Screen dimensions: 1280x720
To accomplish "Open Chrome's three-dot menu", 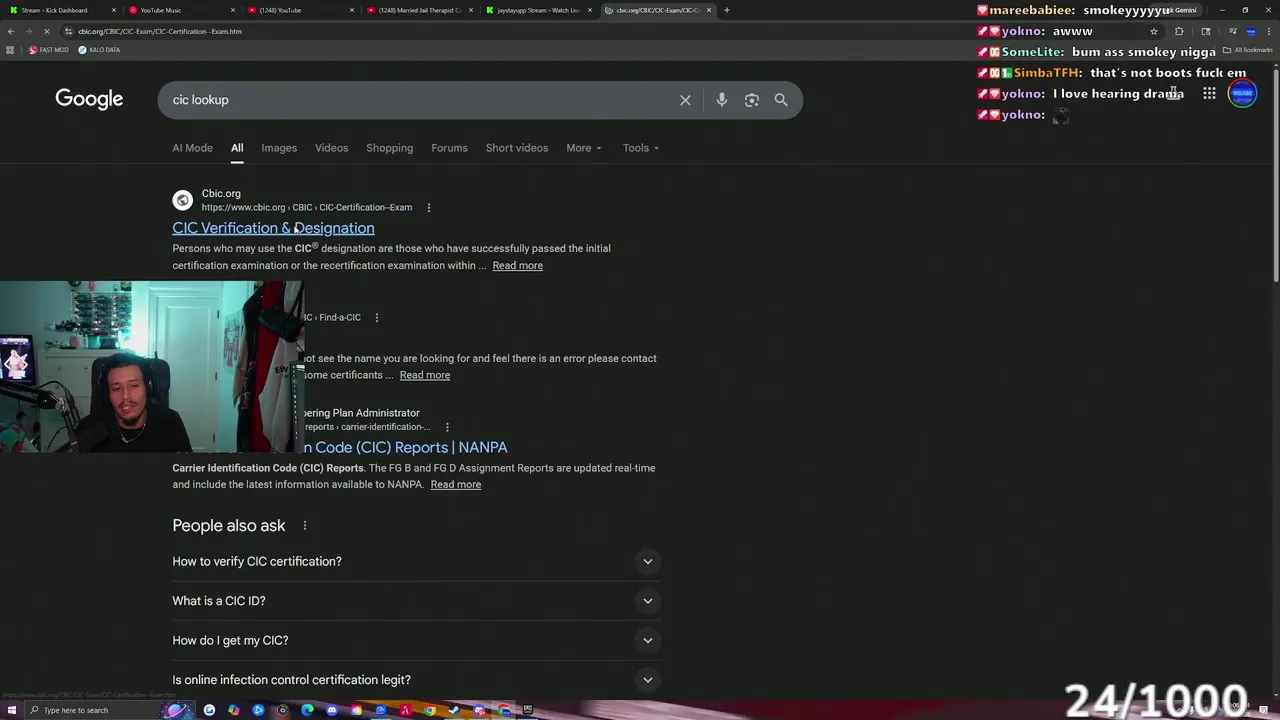I will 1269,31.
